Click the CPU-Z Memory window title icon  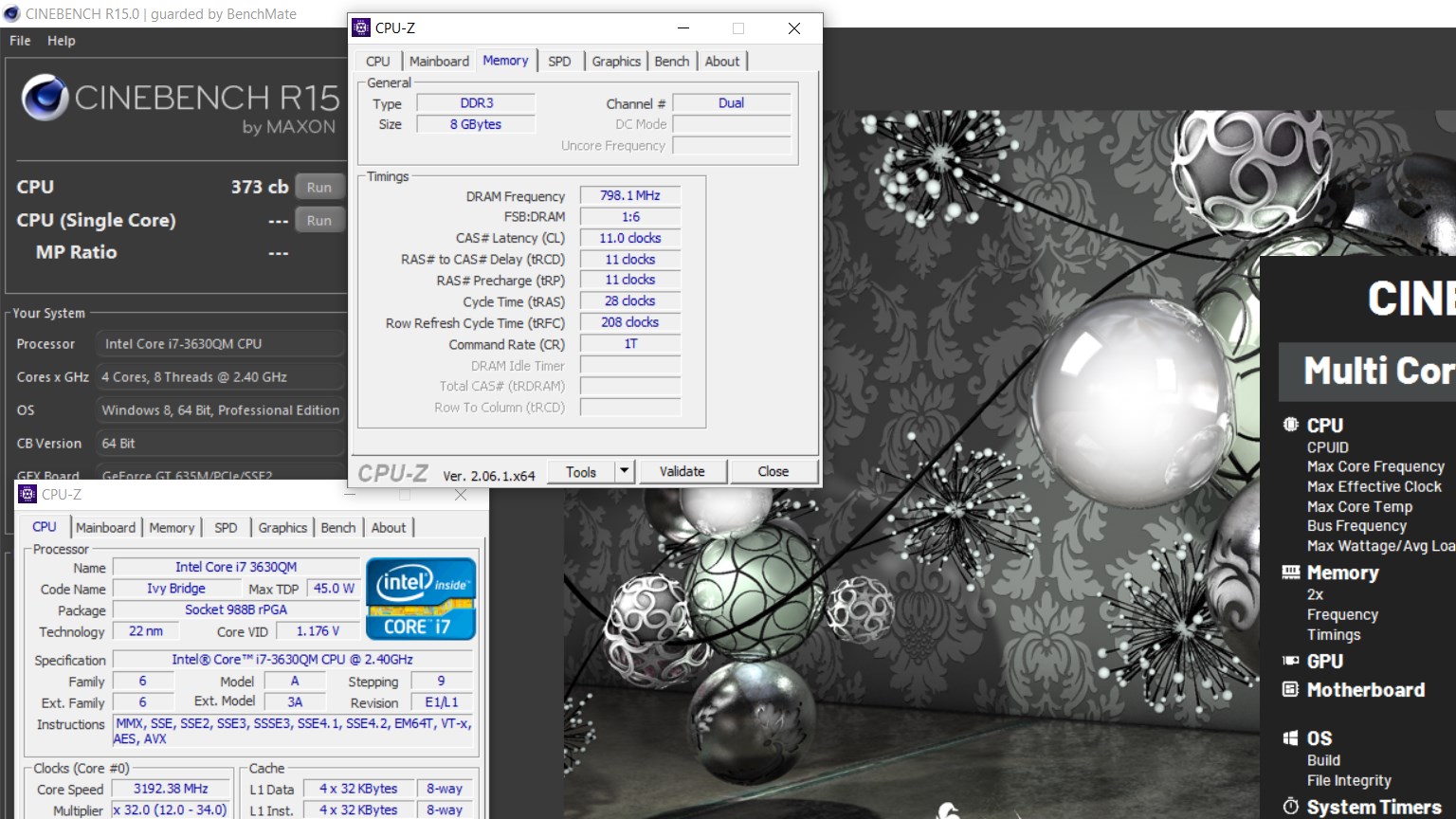click(361, 27)
